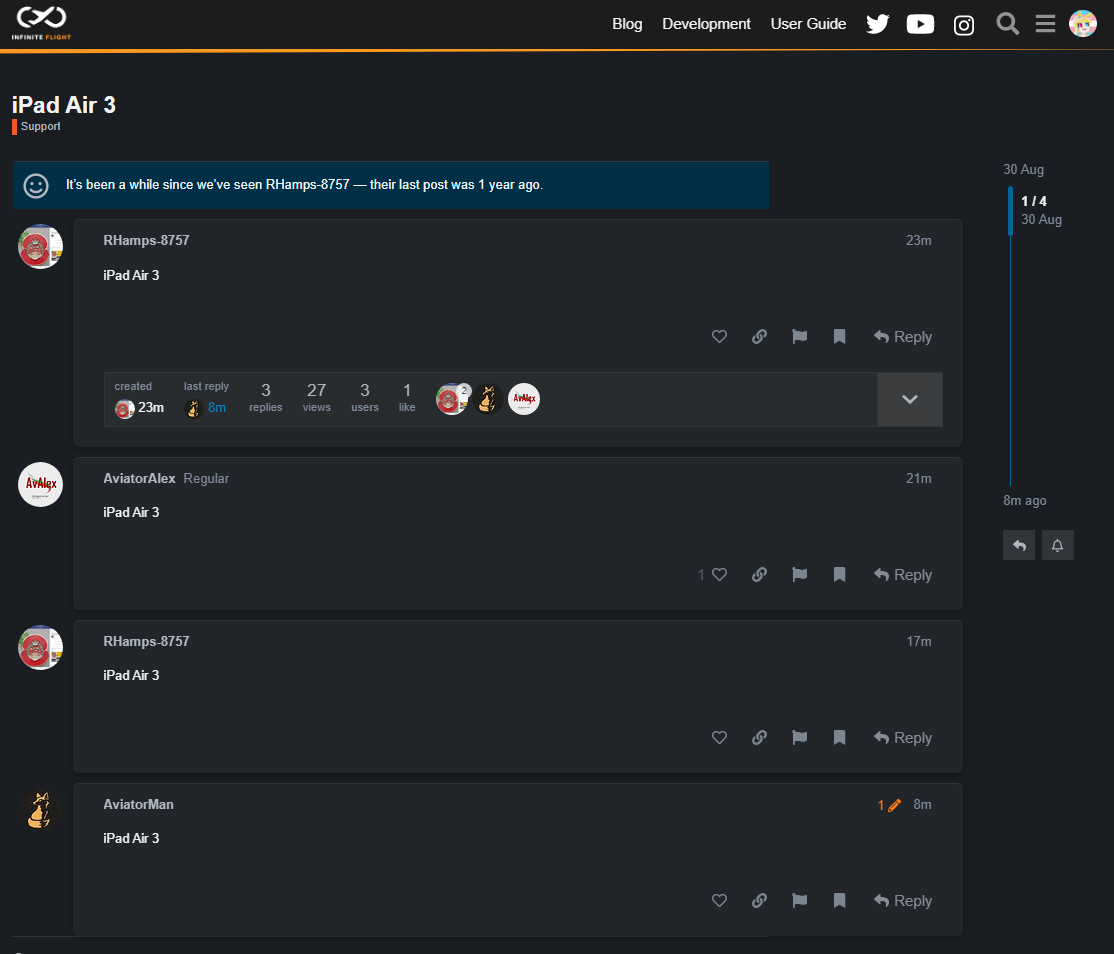The height and width of the screenshot is (954, 1114).
Task: Open the Twitter icon link in header
Action: (x=877, y=24)
